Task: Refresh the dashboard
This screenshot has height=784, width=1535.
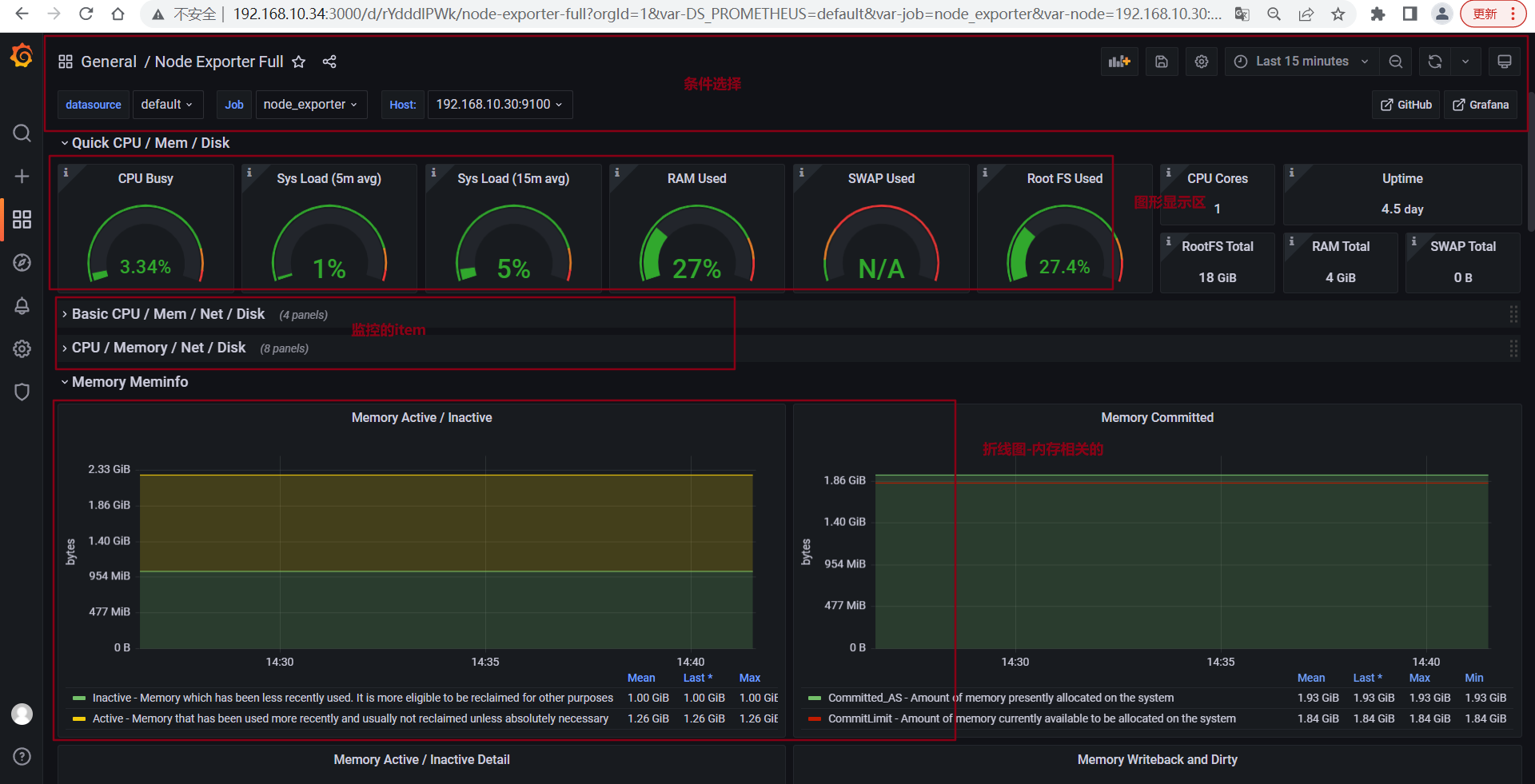Action: 1435,62
